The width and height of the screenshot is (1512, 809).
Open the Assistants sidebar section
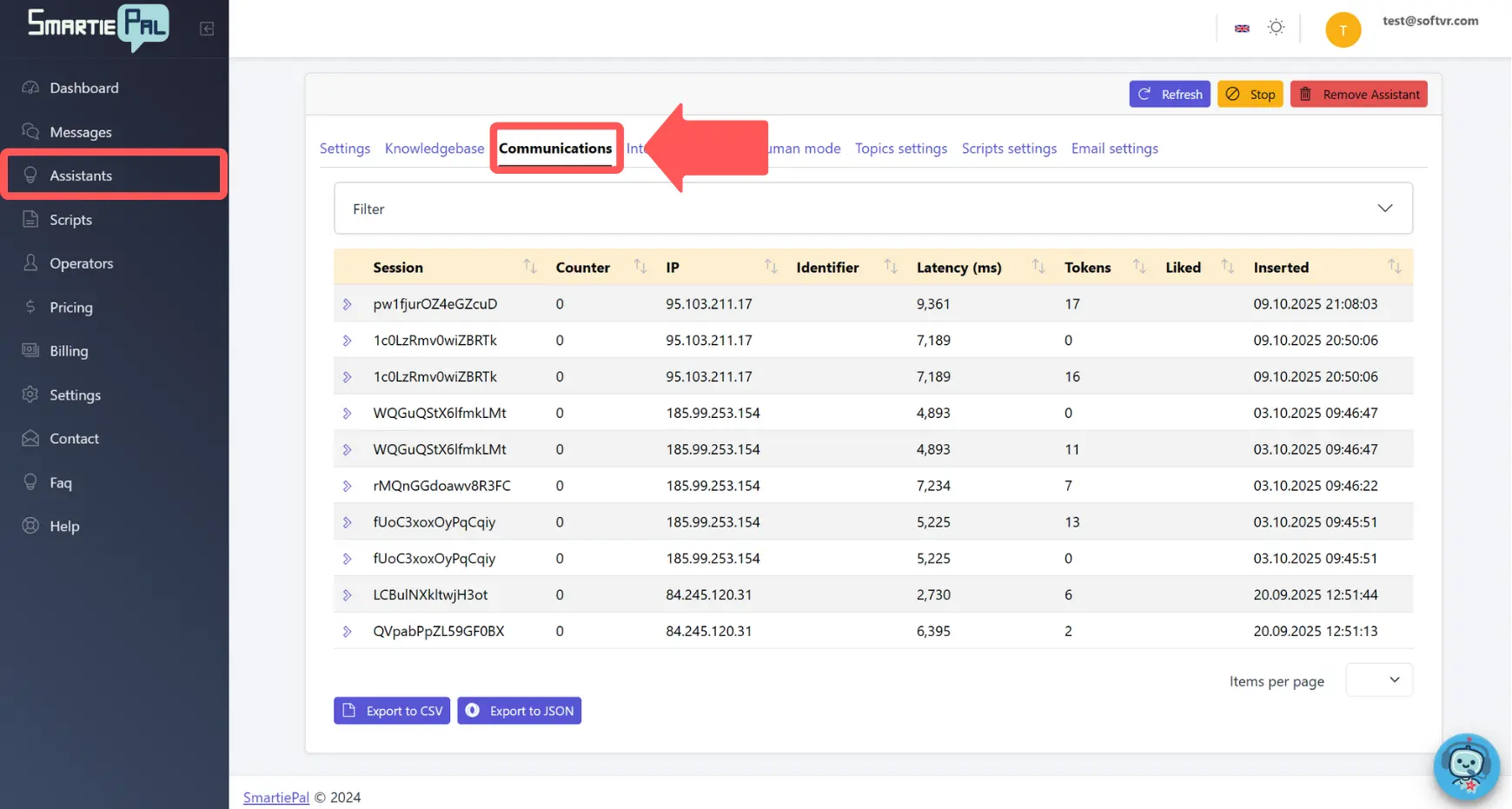pos(83,175)
